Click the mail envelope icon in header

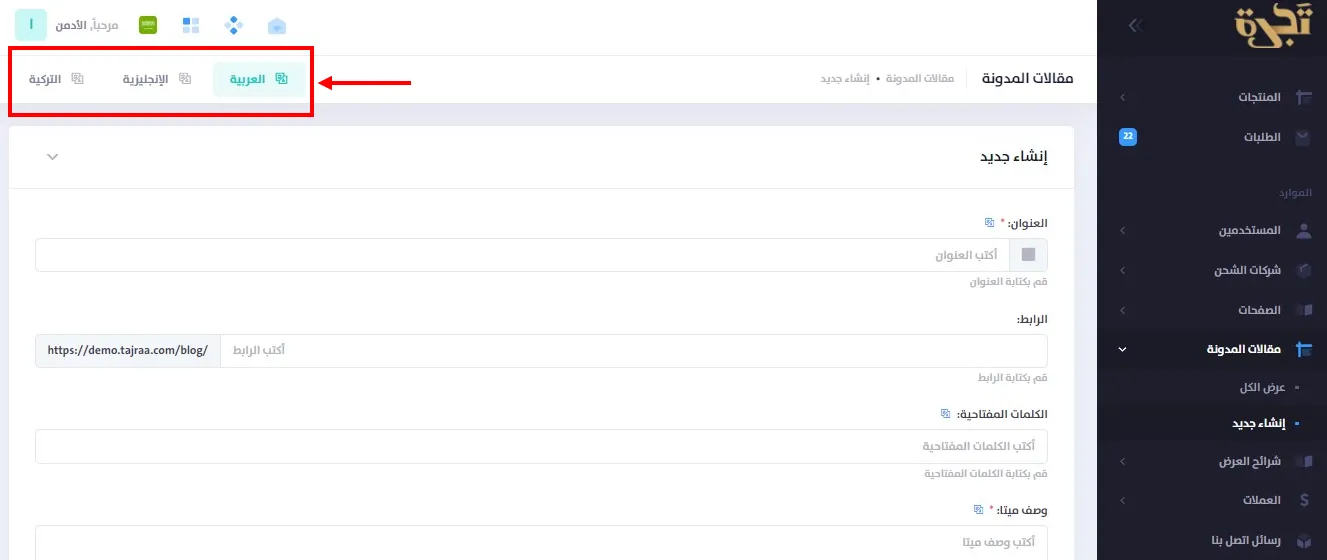pos(277,24)
